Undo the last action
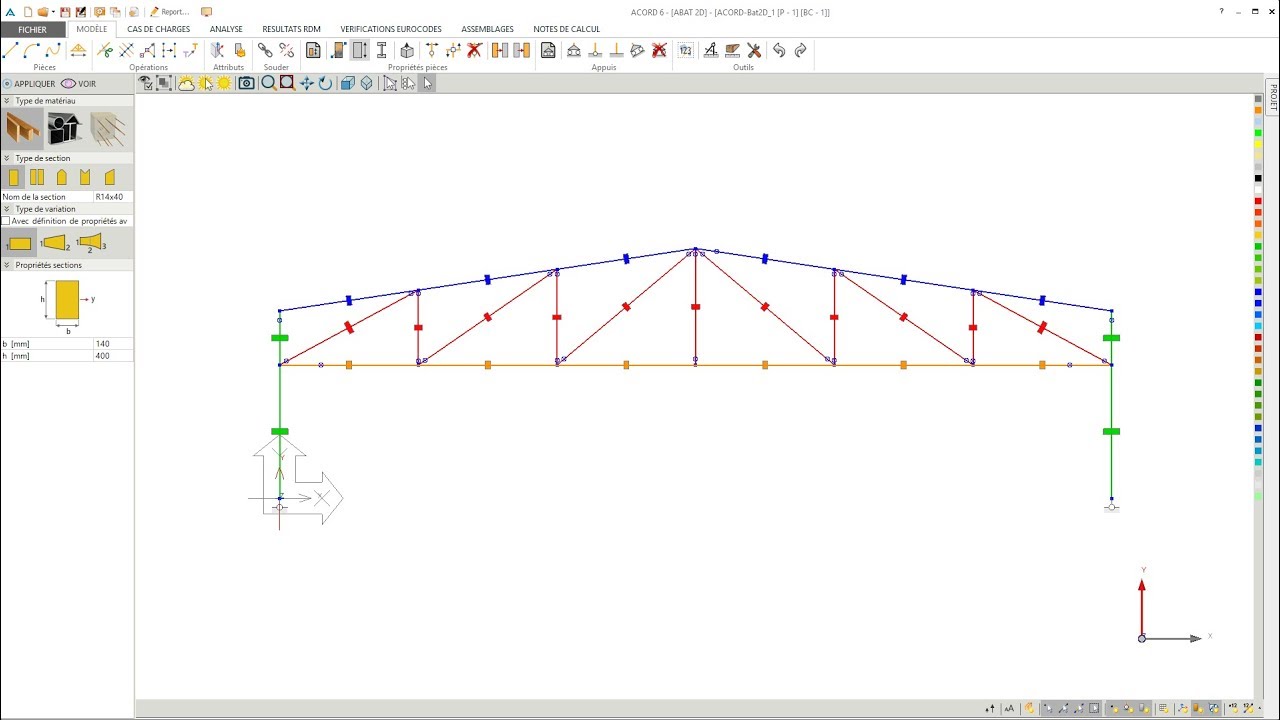The width and height of the screenshot is (1280, 720). [x=779, y=50]
